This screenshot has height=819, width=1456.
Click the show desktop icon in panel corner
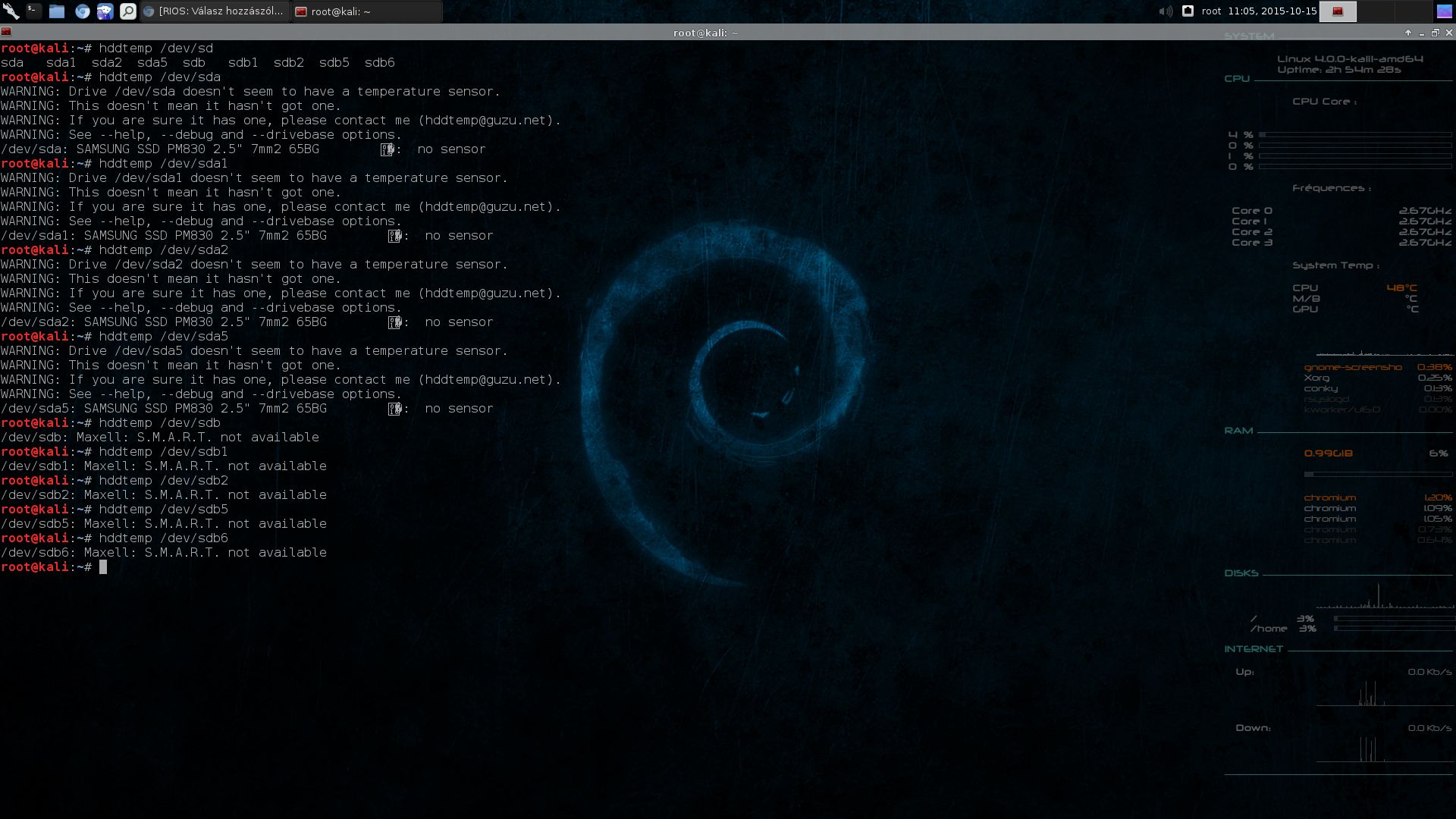point(1445,11)
